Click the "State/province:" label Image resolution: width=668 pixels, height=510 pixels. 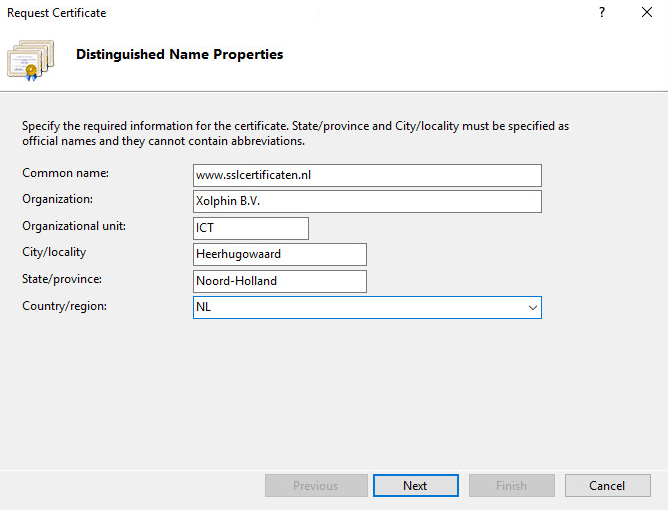[x=62, y=279]
